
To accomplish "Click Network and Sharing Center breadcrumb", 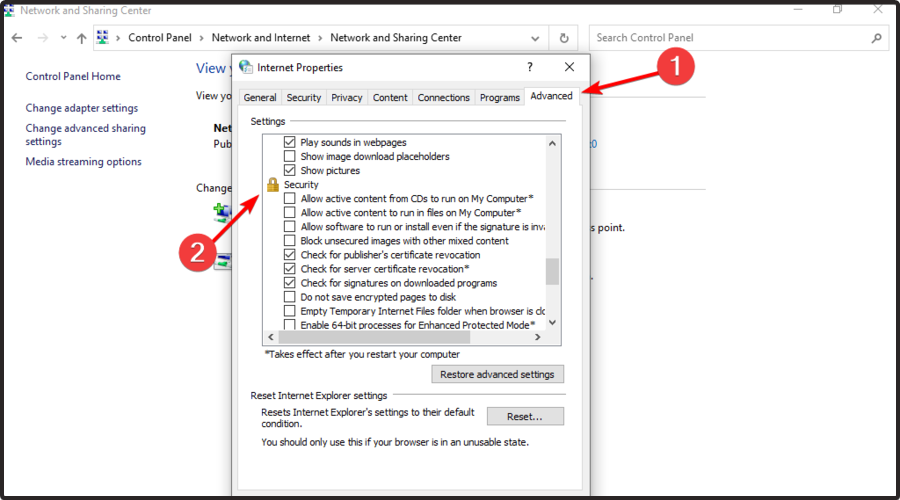I will [x=395, y=38].
